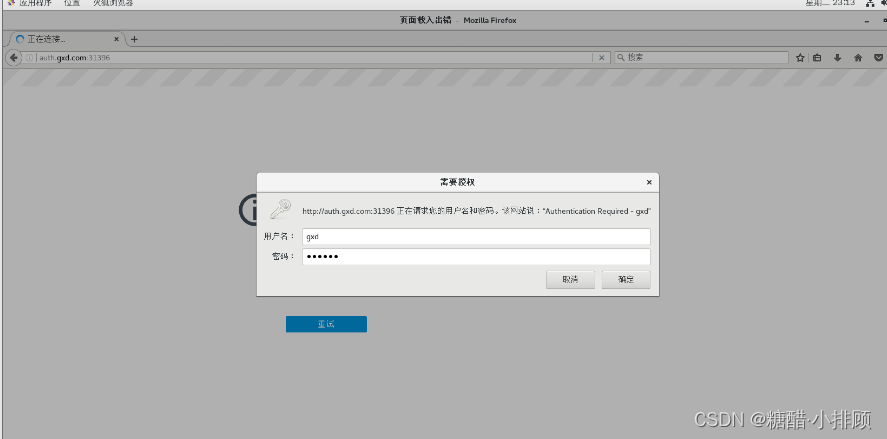Image resolution: width=887 pixels, height=439 pixels.
Task: Go to Firefox home page icon
Action: tap(858, 58)
